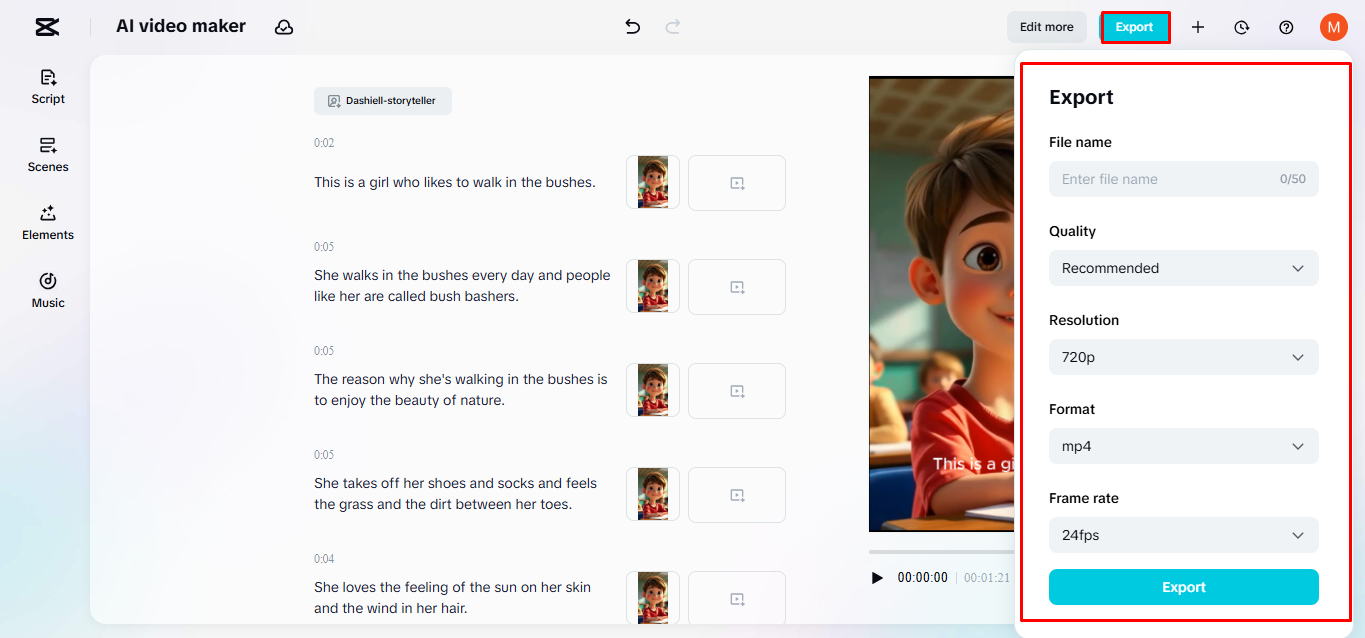Screen dimensions: 1365x638
Task: Select avatar thumbnail beside 'between her toes'
Action: pyautogui.click(x=653, y=494)
